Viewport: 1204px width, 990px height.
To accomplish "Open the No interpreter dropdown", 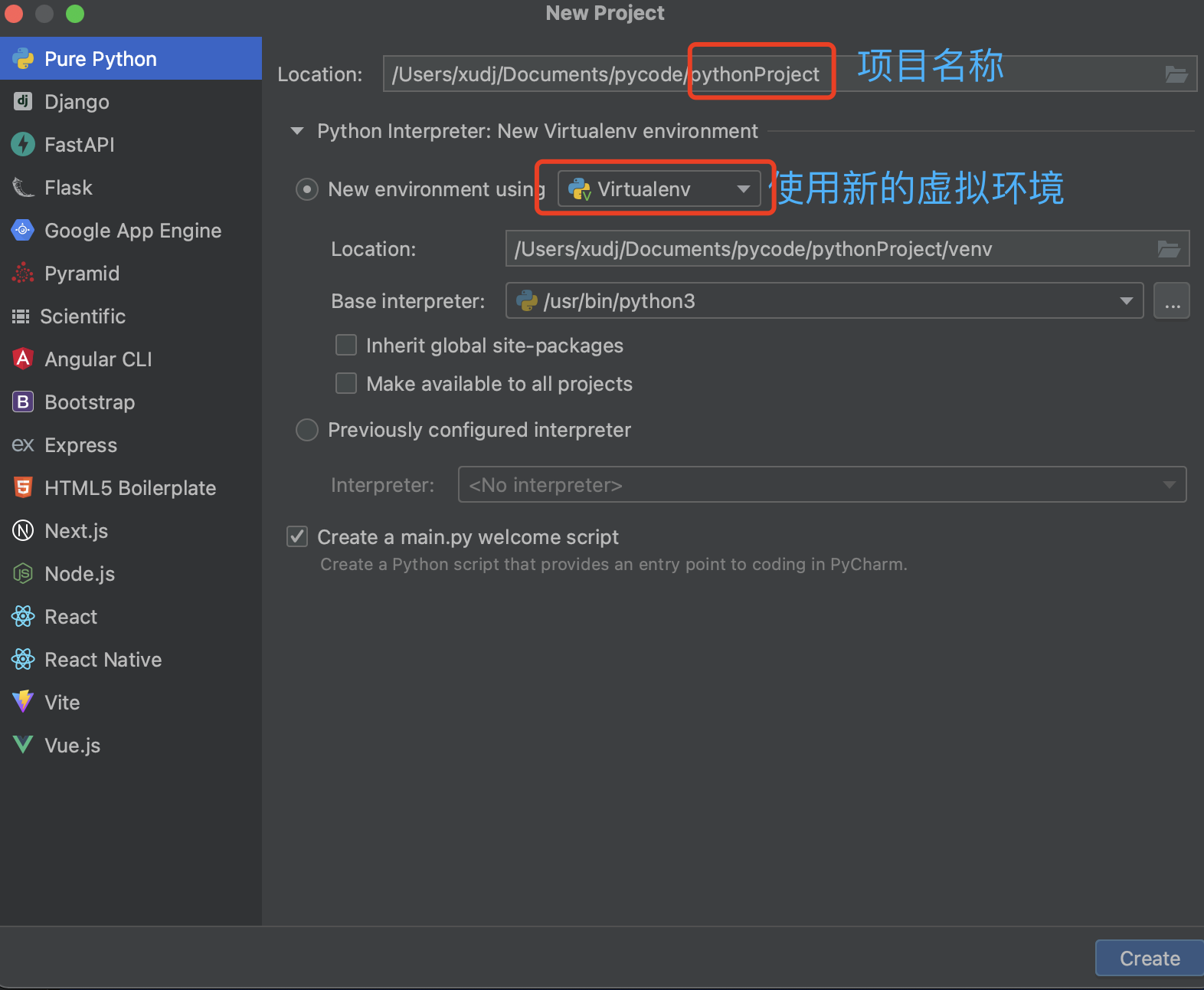I will click(x=822, y=484).
